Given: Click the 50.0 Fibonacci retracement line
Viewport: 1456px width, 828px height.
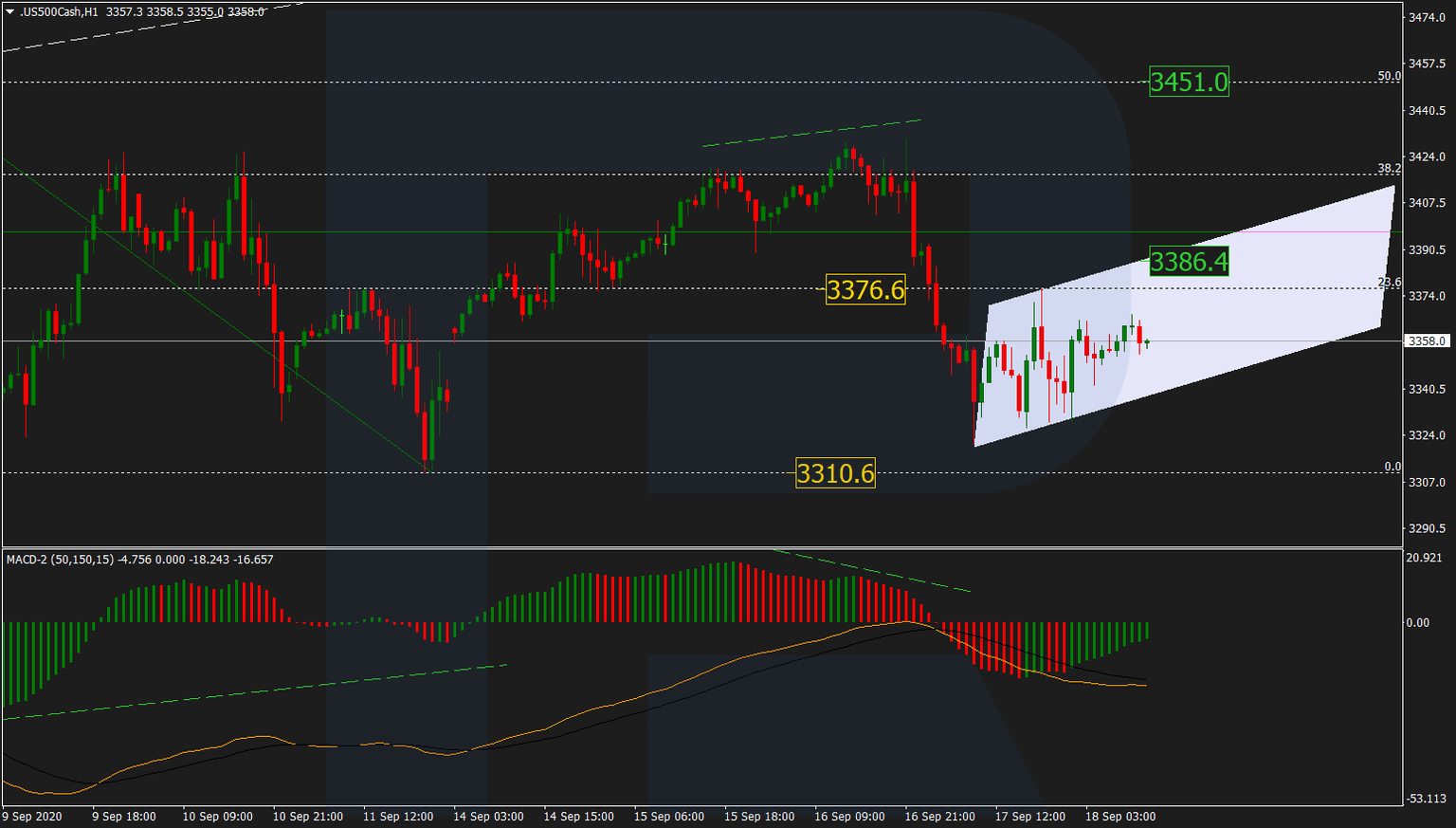Looking at the screenshot, I should coord(569,82).
